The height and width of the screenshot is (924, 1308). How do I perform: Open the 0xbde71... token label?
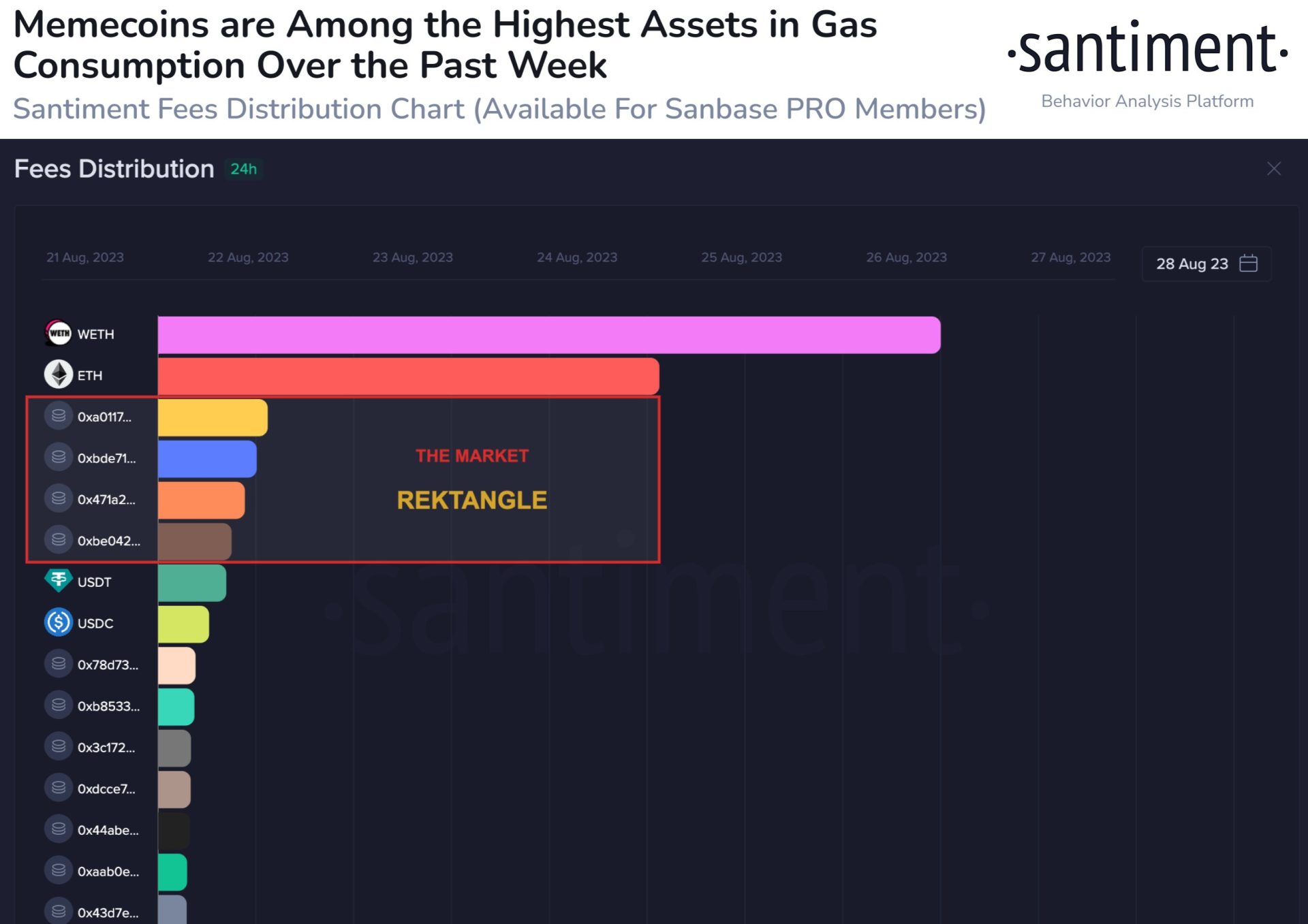(106, 458)
